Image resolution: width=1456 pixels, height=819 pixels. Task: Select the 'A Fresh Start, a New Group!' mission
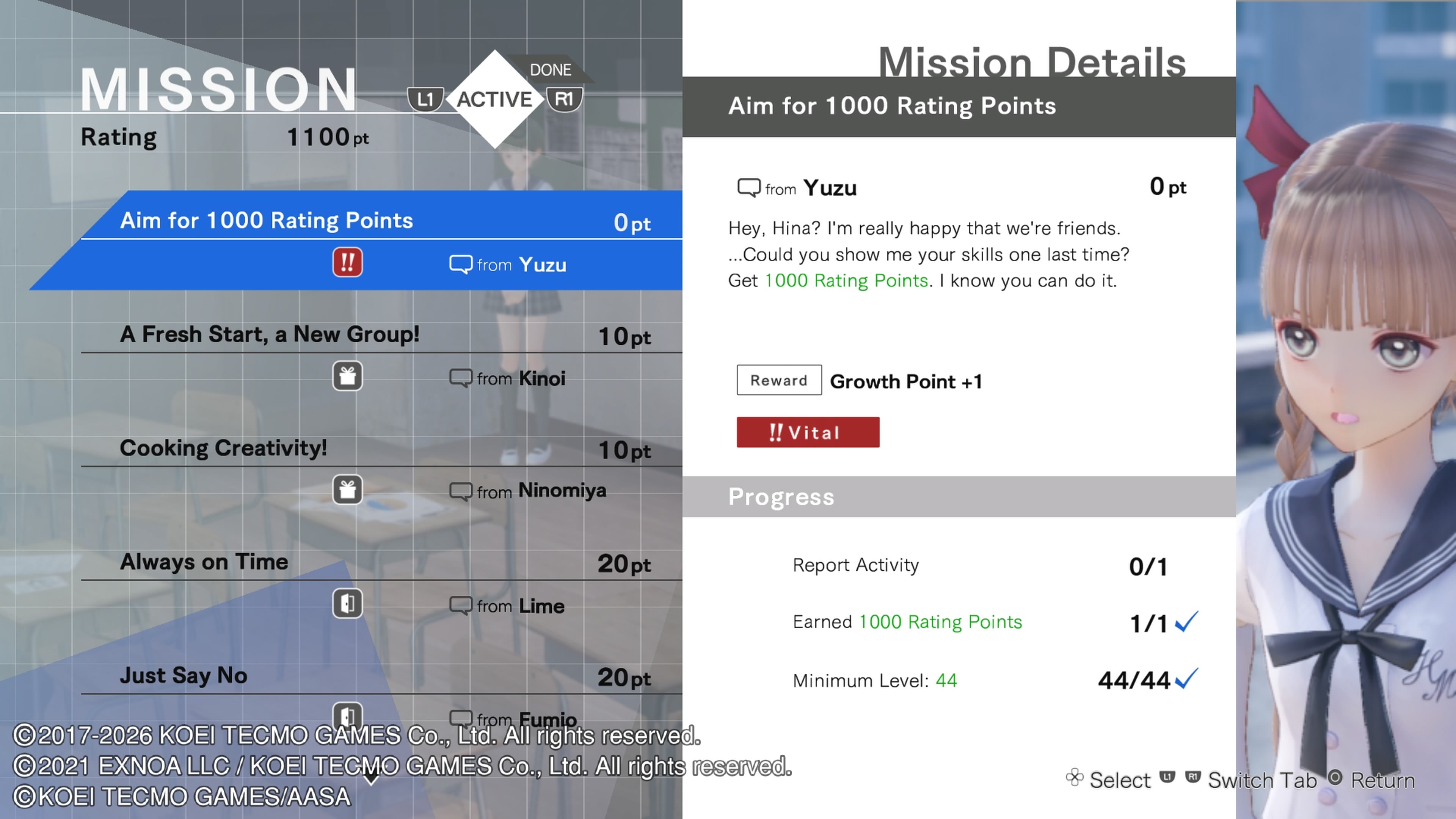pos(382,355)
